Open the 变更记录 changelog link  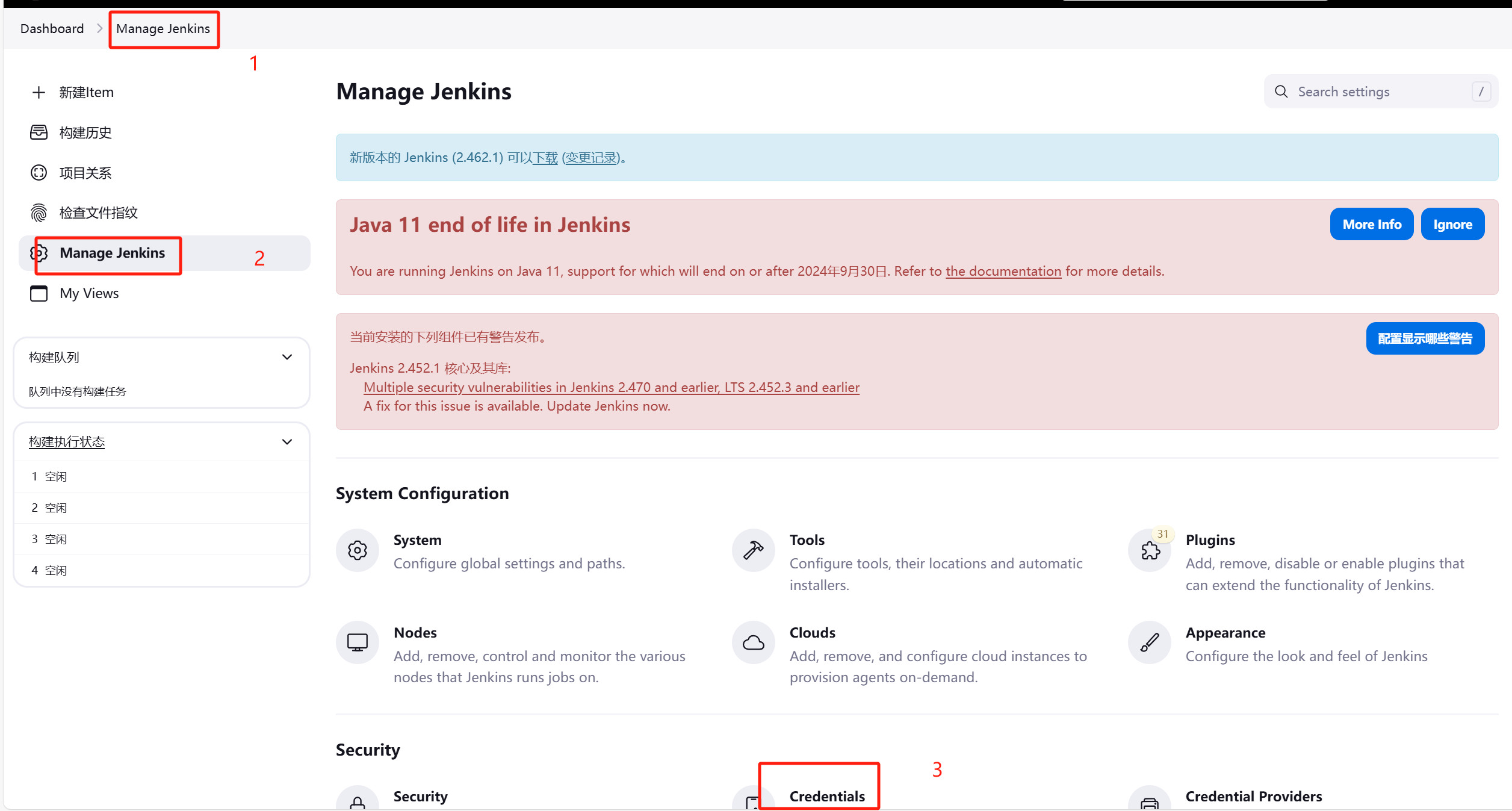[x=592, y=158]
